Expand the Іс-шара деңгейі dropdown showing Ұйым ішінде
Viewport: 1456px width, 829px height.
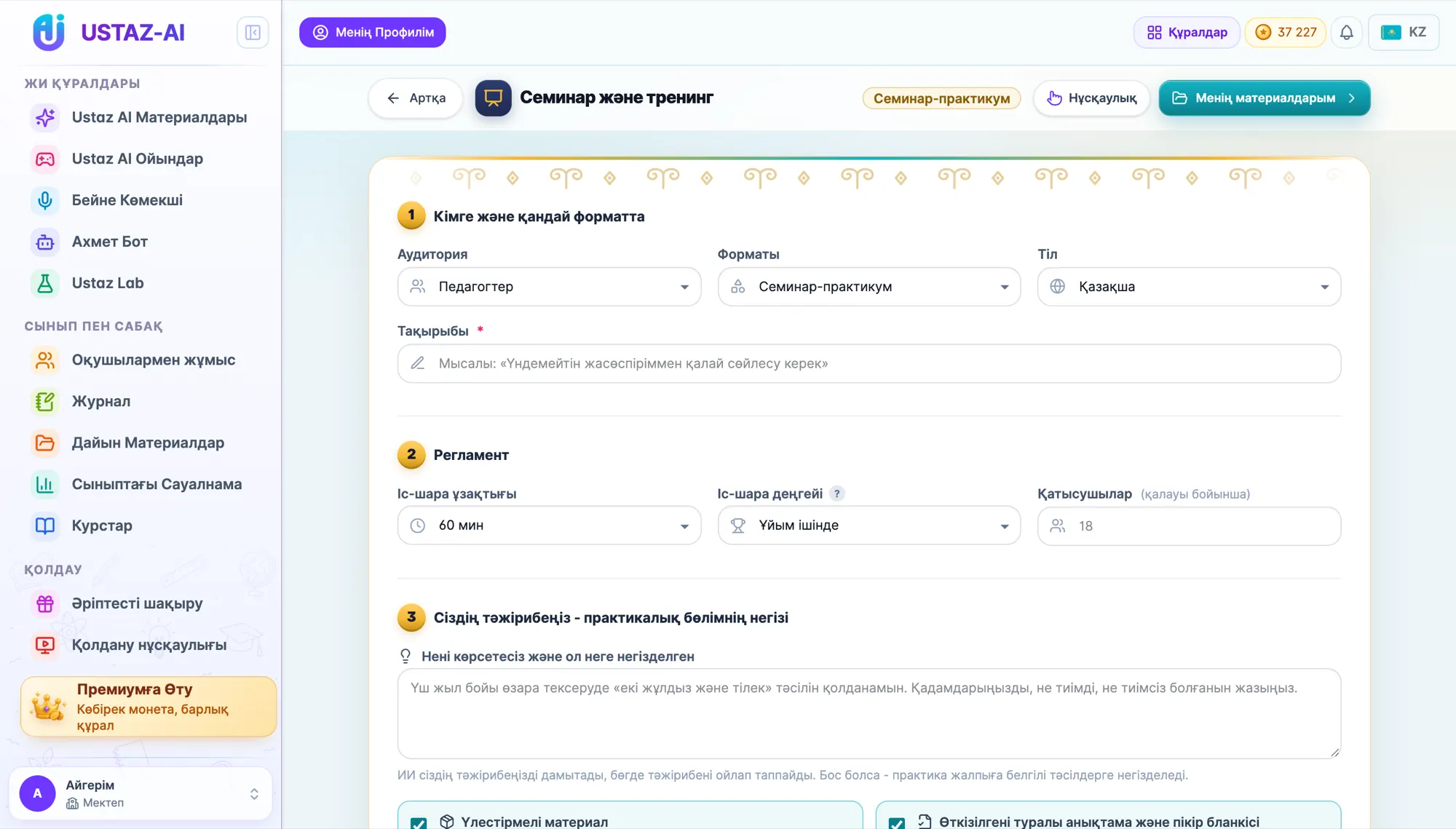[x=869, y=525]
